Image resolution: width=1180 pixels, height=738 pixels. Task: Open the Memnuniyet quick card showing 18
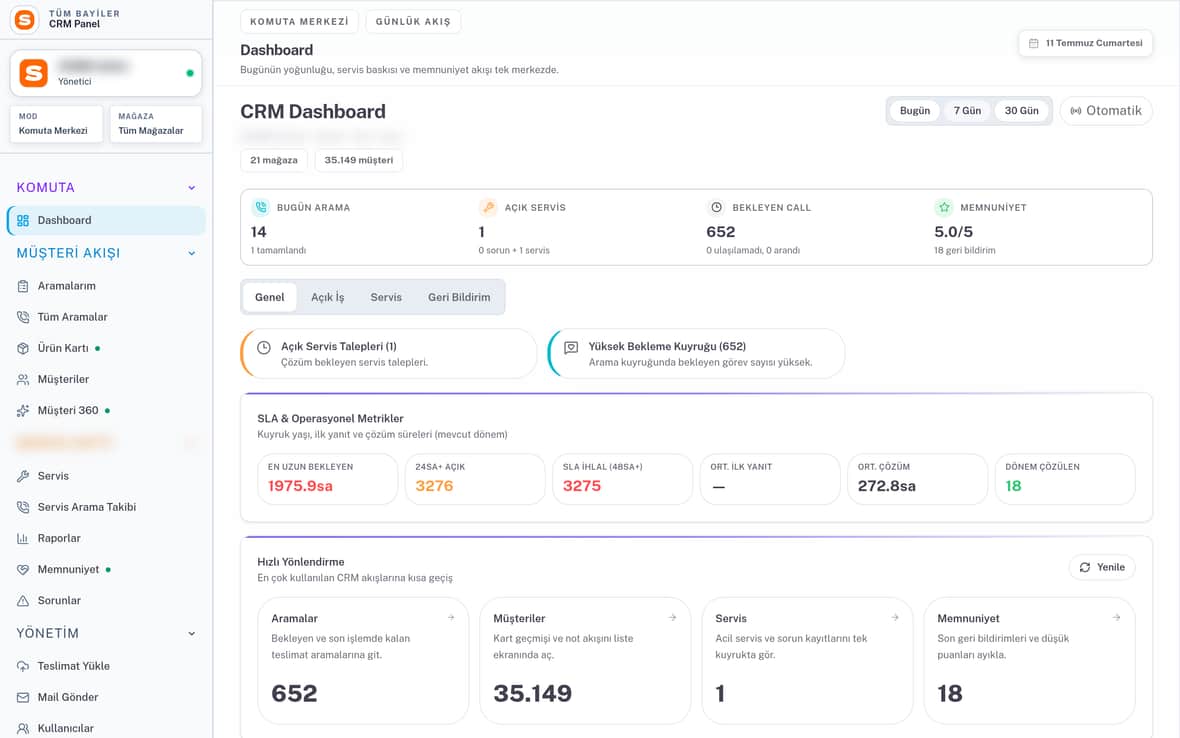[x=1029, y=661]
